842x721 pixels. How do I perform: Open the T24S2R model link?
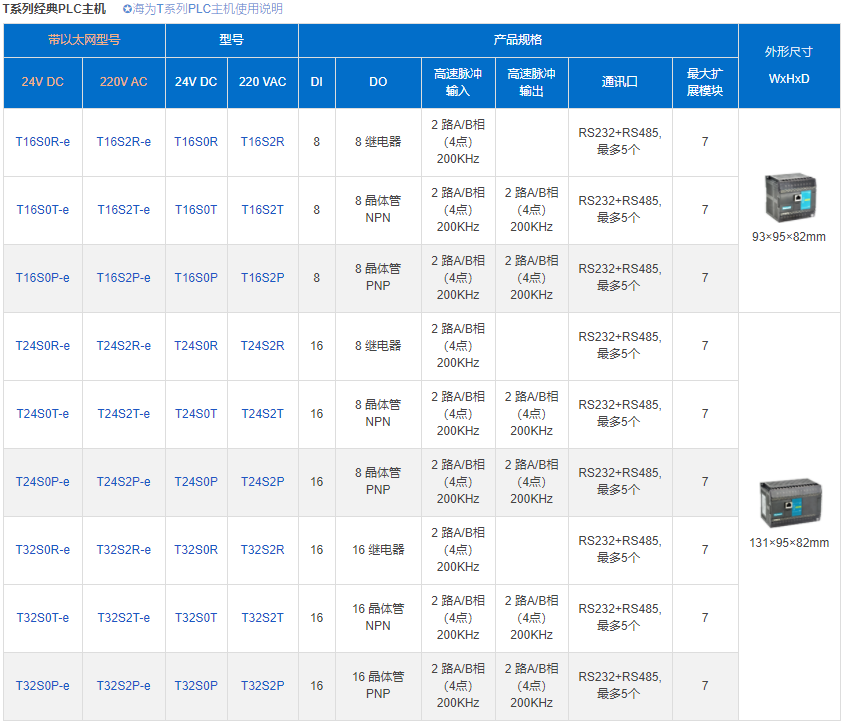point(262,346)
